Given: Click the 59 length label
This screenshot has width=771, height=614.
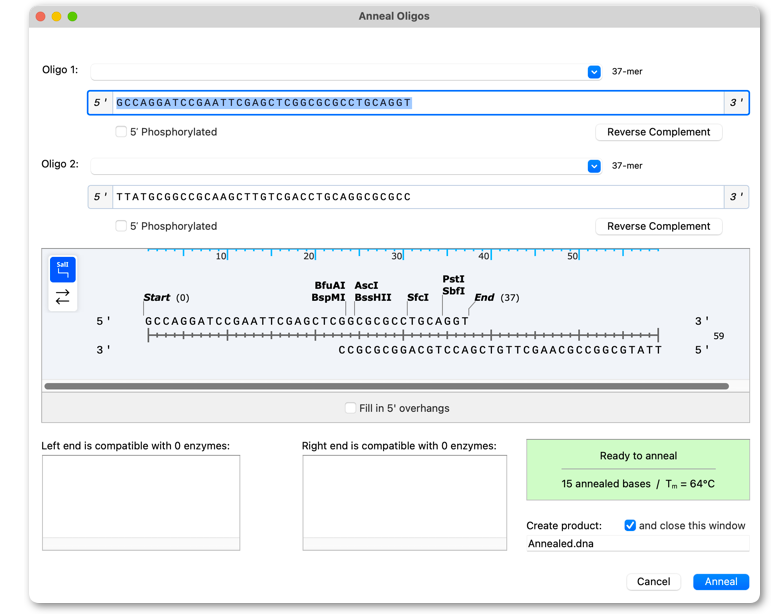Looking at the screenshot, I should (718, 336).
